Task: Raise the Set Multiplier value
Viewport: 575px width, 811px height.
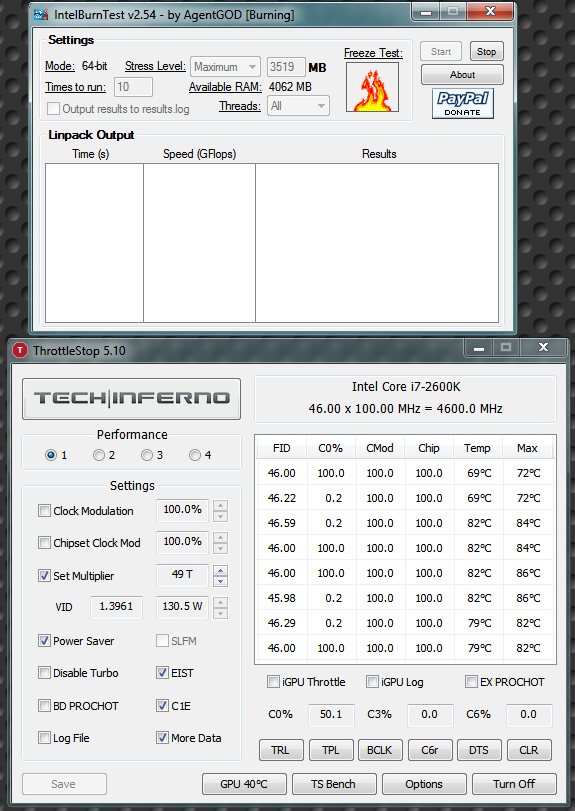Action: click(x=220, y=570)
